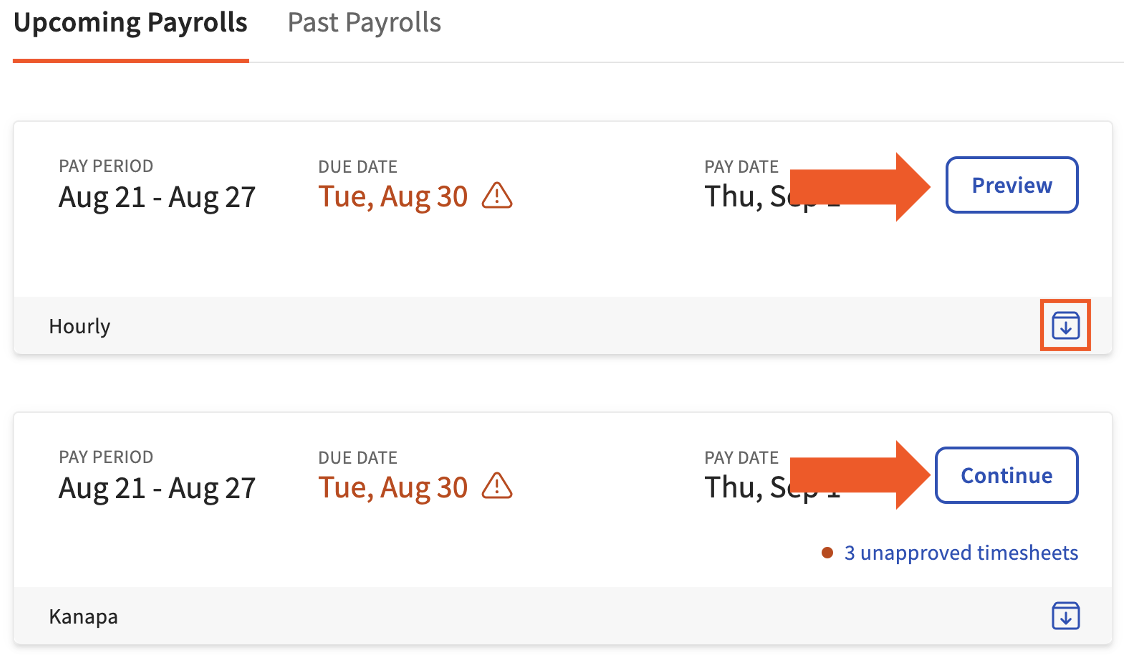This screenshot has height=656, width=1126.
Task: Click the orange dot beside unapproved timesheets
Action: (826, 552)
